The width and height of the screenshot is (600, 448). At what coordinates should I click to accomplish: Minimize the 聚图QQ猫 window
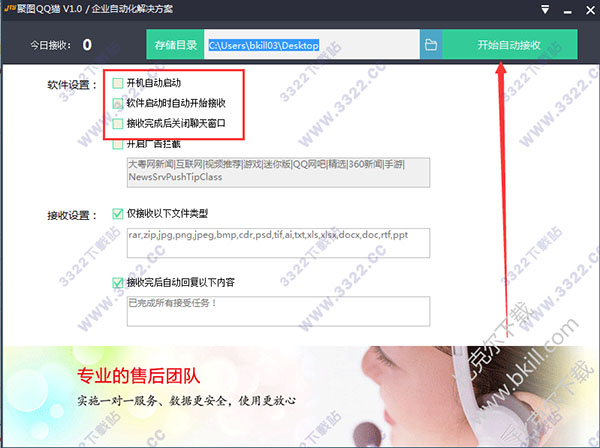click(x=568, y=11)
